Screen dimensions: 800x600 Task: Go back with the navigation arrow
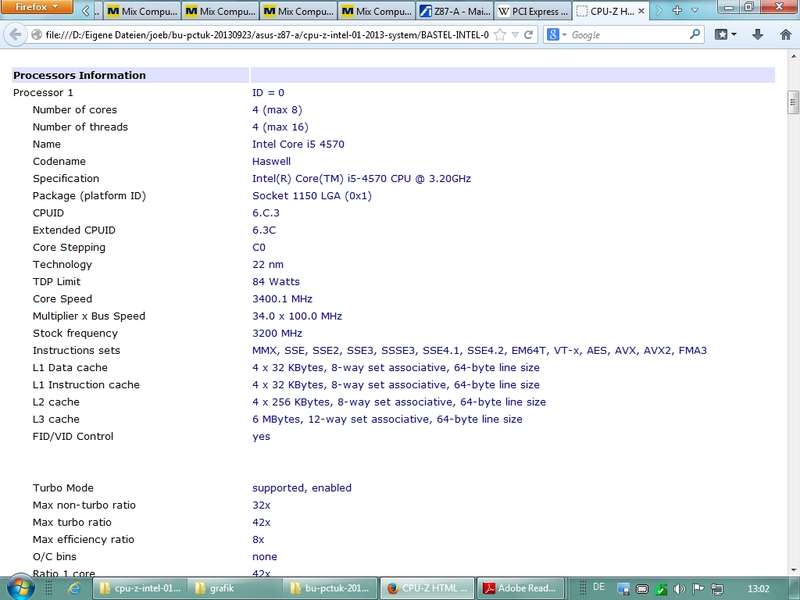click(x=15, y=35)
